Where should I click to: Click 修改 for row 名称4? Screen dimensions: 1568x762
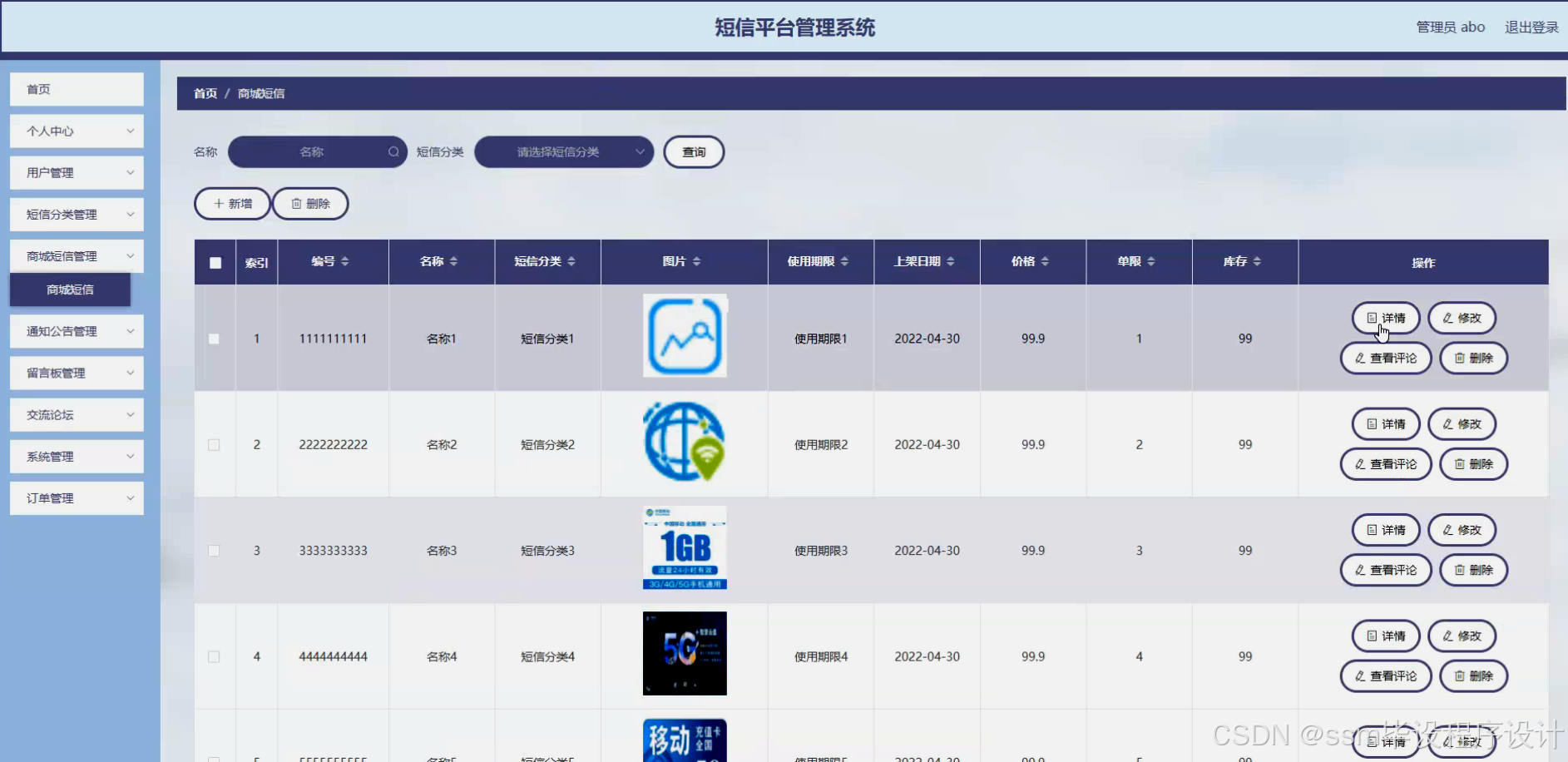pos(1462,636)
